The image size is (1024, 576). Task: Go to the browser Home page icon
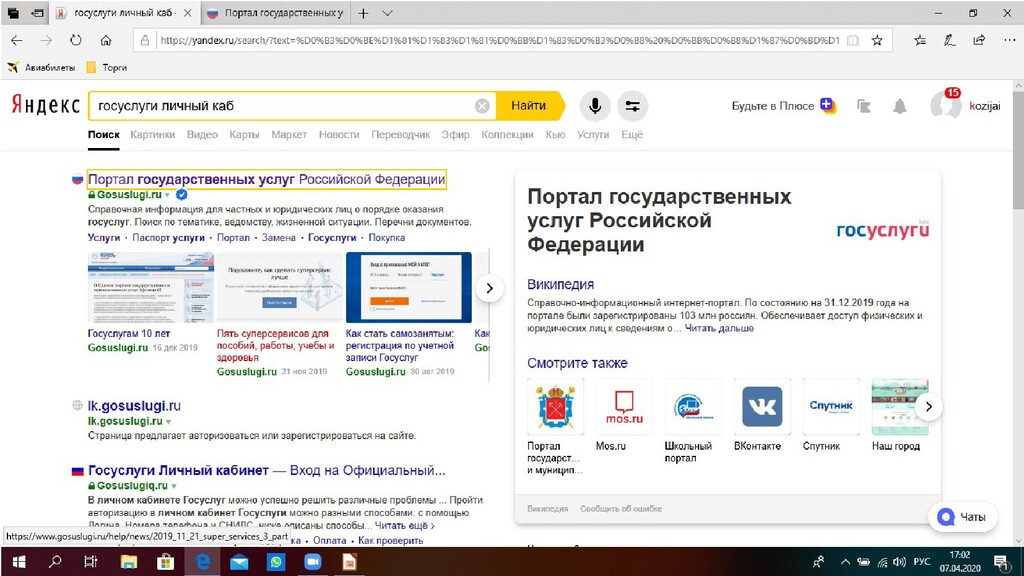[106, 40]
